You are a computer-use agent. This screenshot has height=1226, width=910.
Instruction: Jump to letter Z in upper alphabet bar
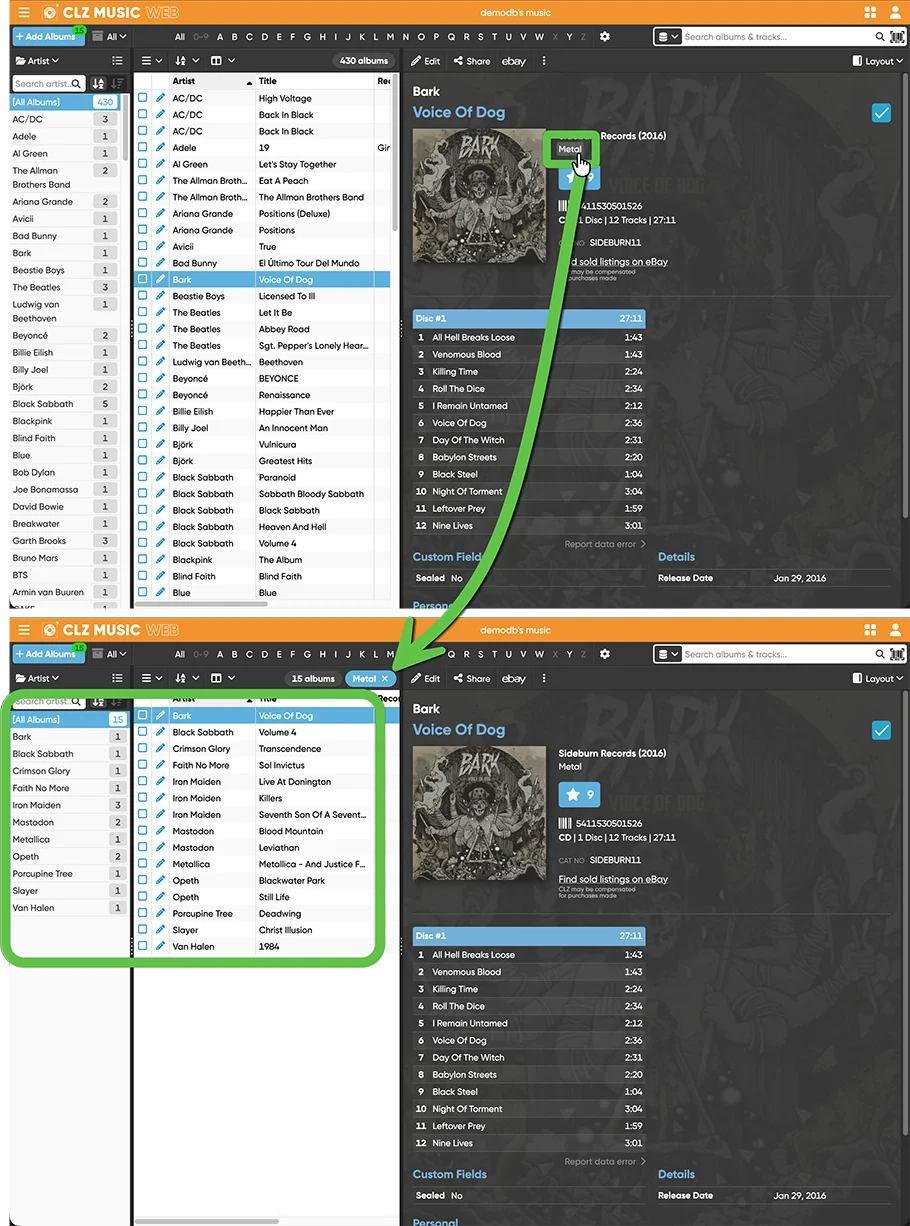585,37
